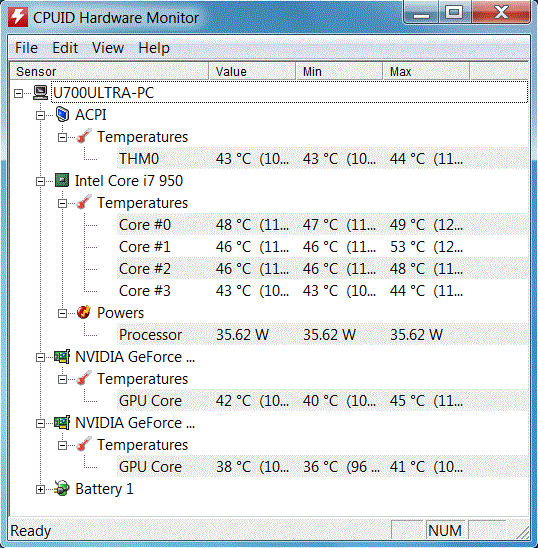Click the Min column header

point(339,72)
